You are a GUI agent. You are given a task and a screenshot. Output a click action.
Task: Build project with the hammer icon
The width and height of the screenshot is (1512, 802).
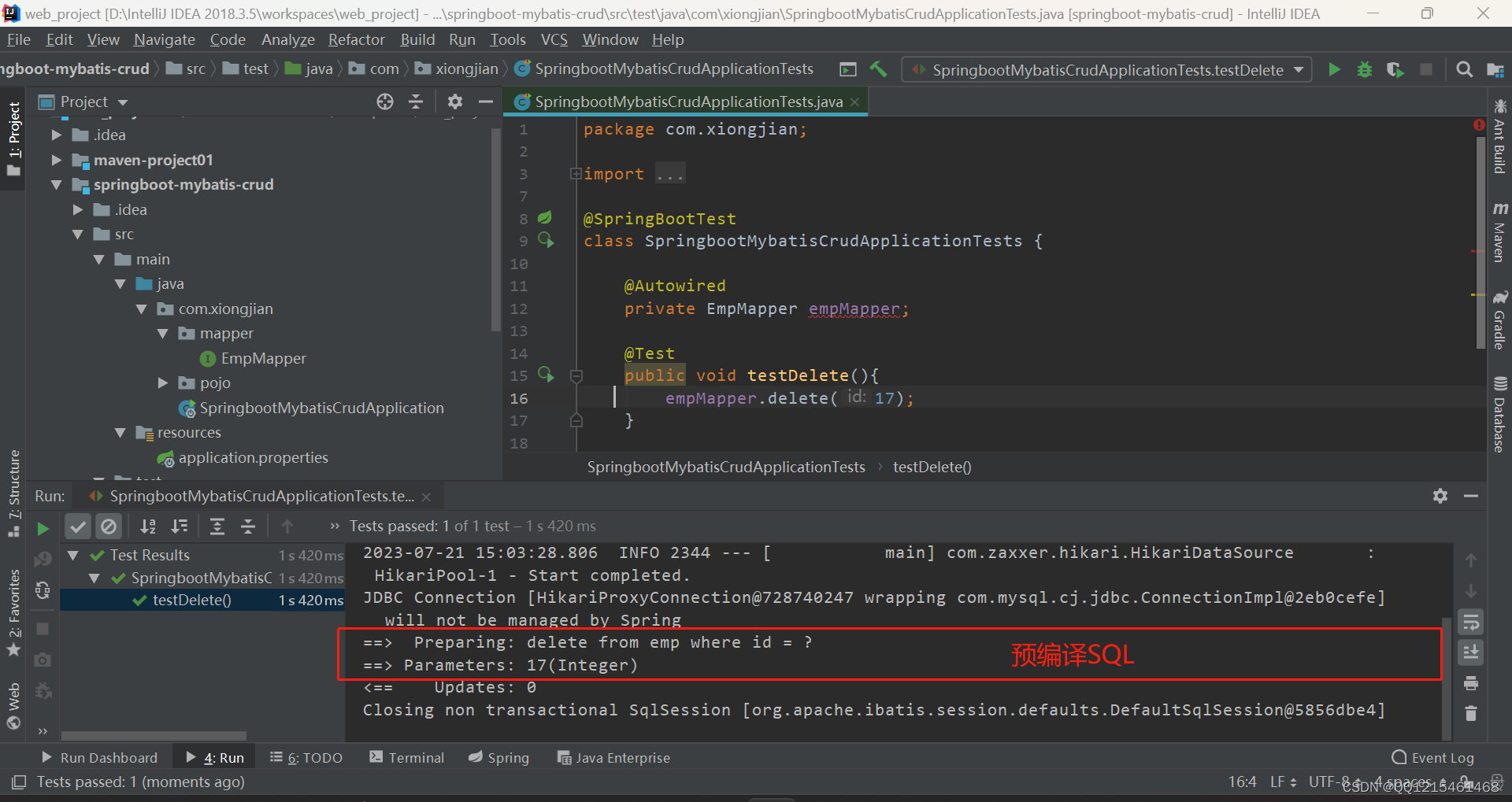(x=878, y=69)
